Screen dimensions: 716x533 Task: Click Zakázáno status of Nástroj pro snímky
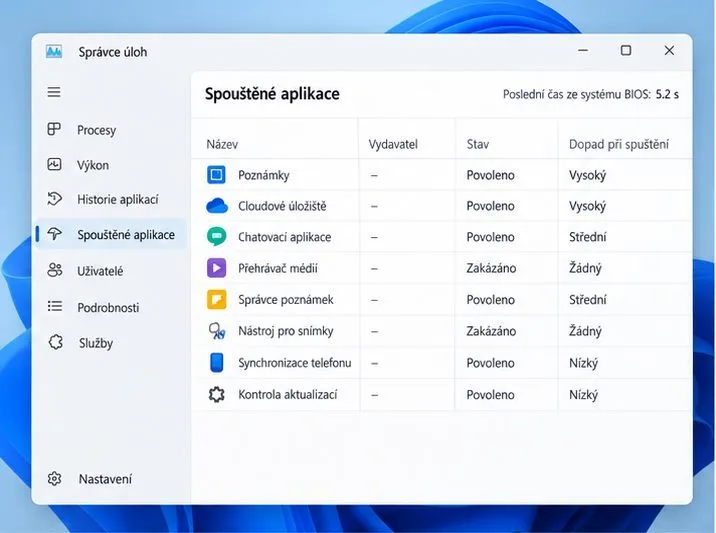tap(491, 331)
